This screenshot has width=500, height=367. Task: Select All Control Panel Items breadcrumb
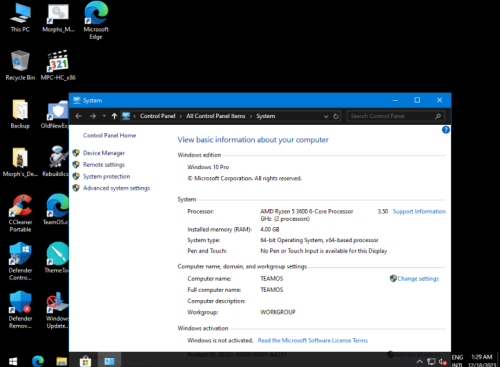[x=216, y=116]
